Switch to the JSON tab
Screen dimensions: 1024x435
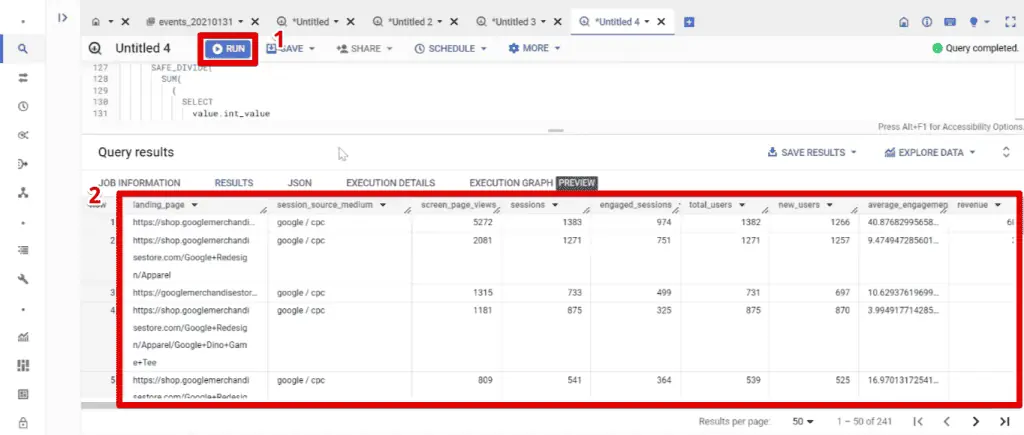[300, 183]
